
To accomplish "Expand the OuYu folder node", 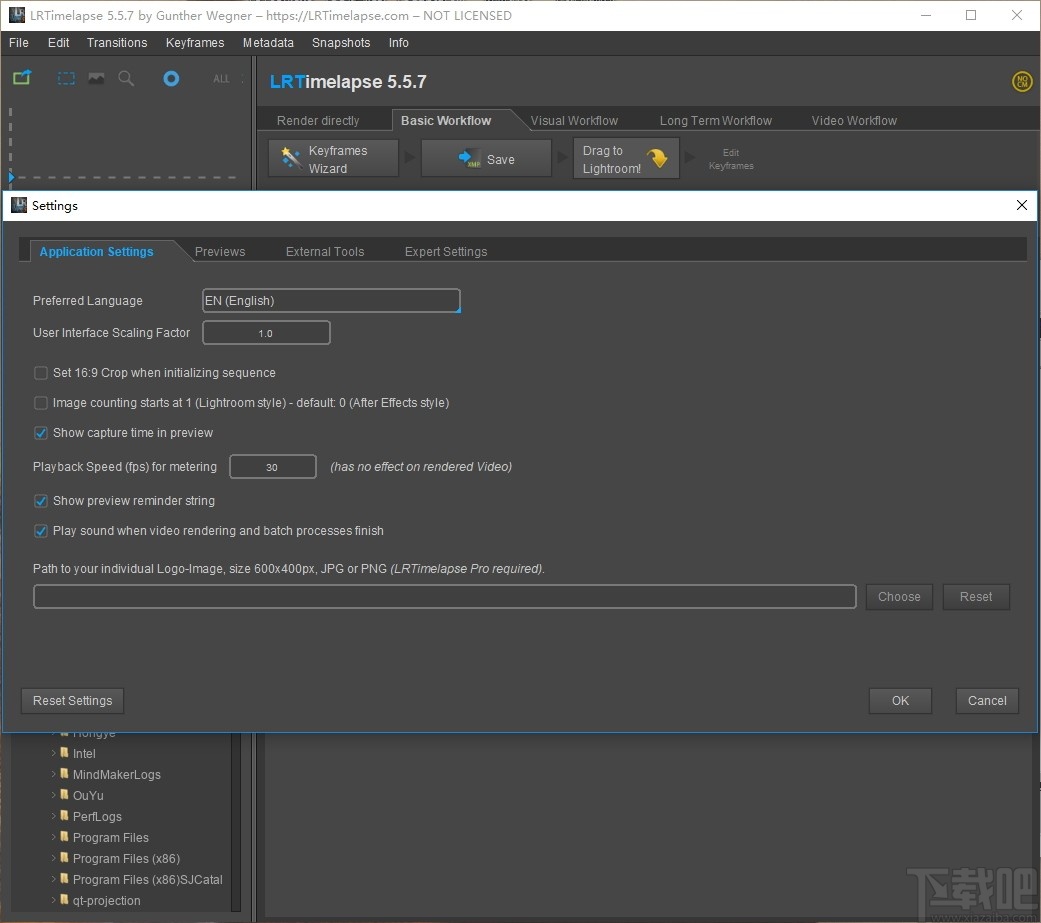I will coord(54,795).
